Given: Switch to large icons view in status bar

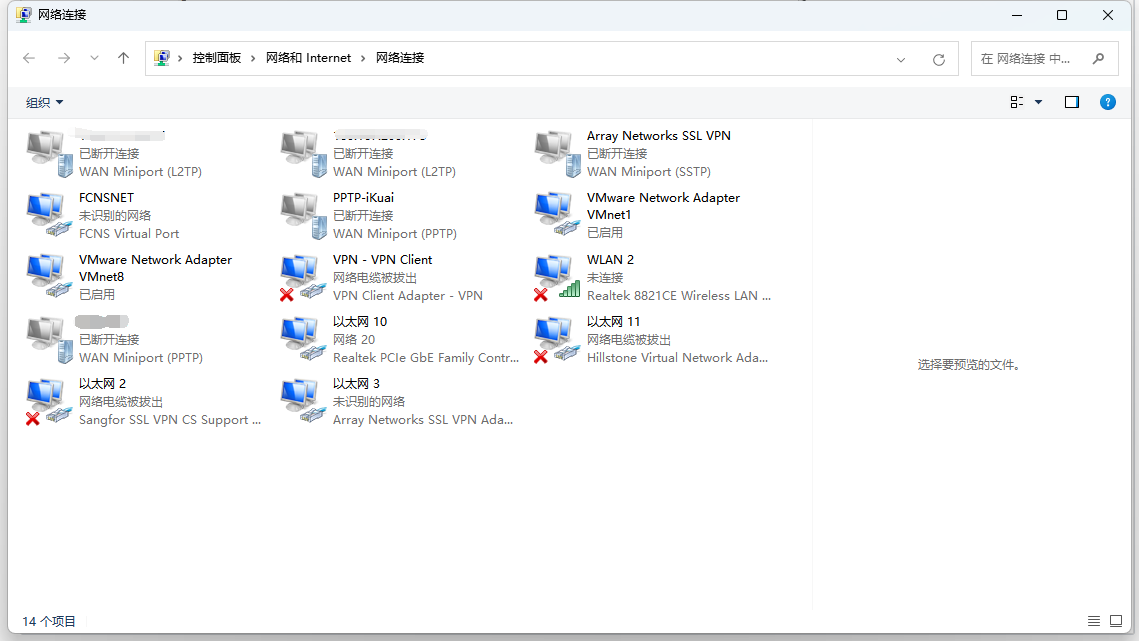Looking at the screenshot, I should click(x=1116, y=621).
